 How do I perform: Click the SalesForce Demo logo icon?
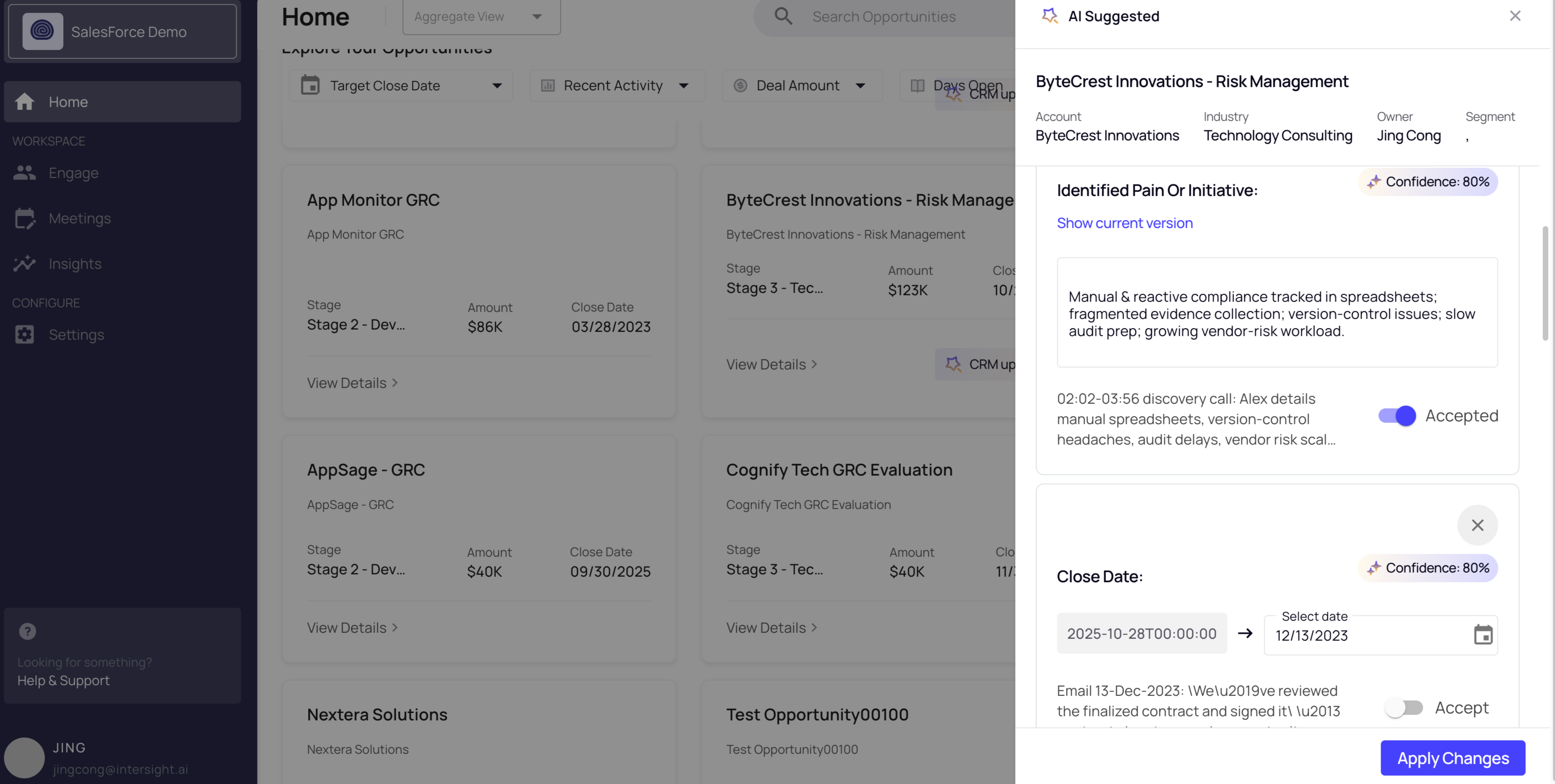42,32
